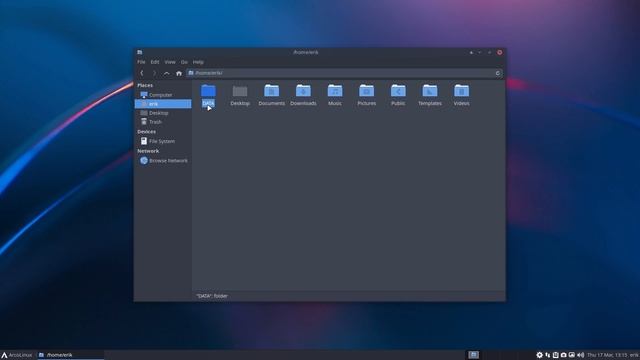The height and width of the screenshot is (360, 640).
Task: Select the Music folder icon
Action: [335, 91]
